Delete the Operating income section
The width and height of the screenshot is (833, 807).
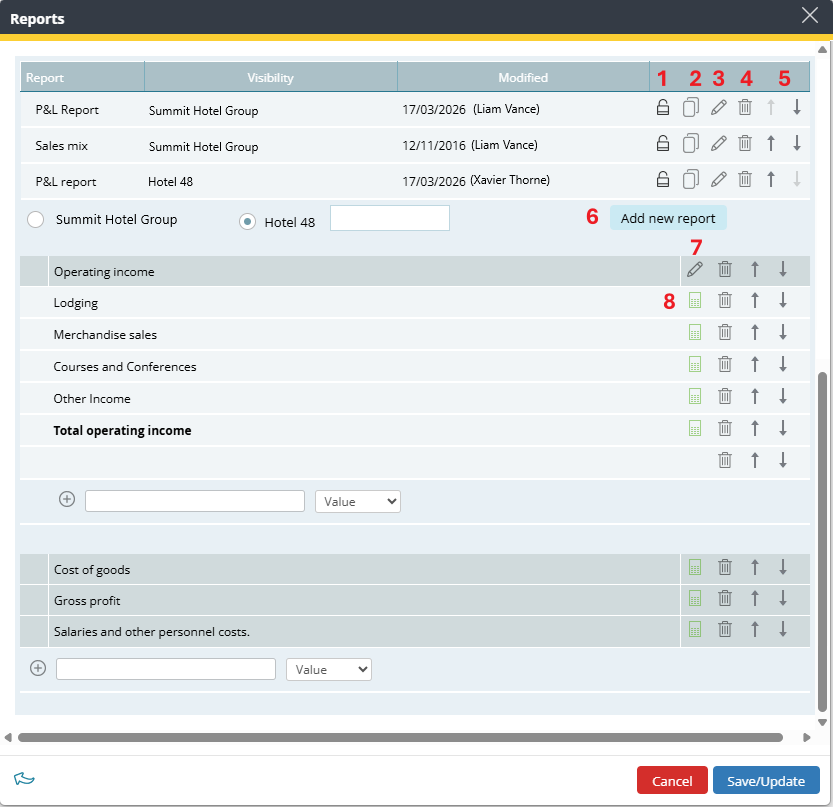(x=725, y=270)
